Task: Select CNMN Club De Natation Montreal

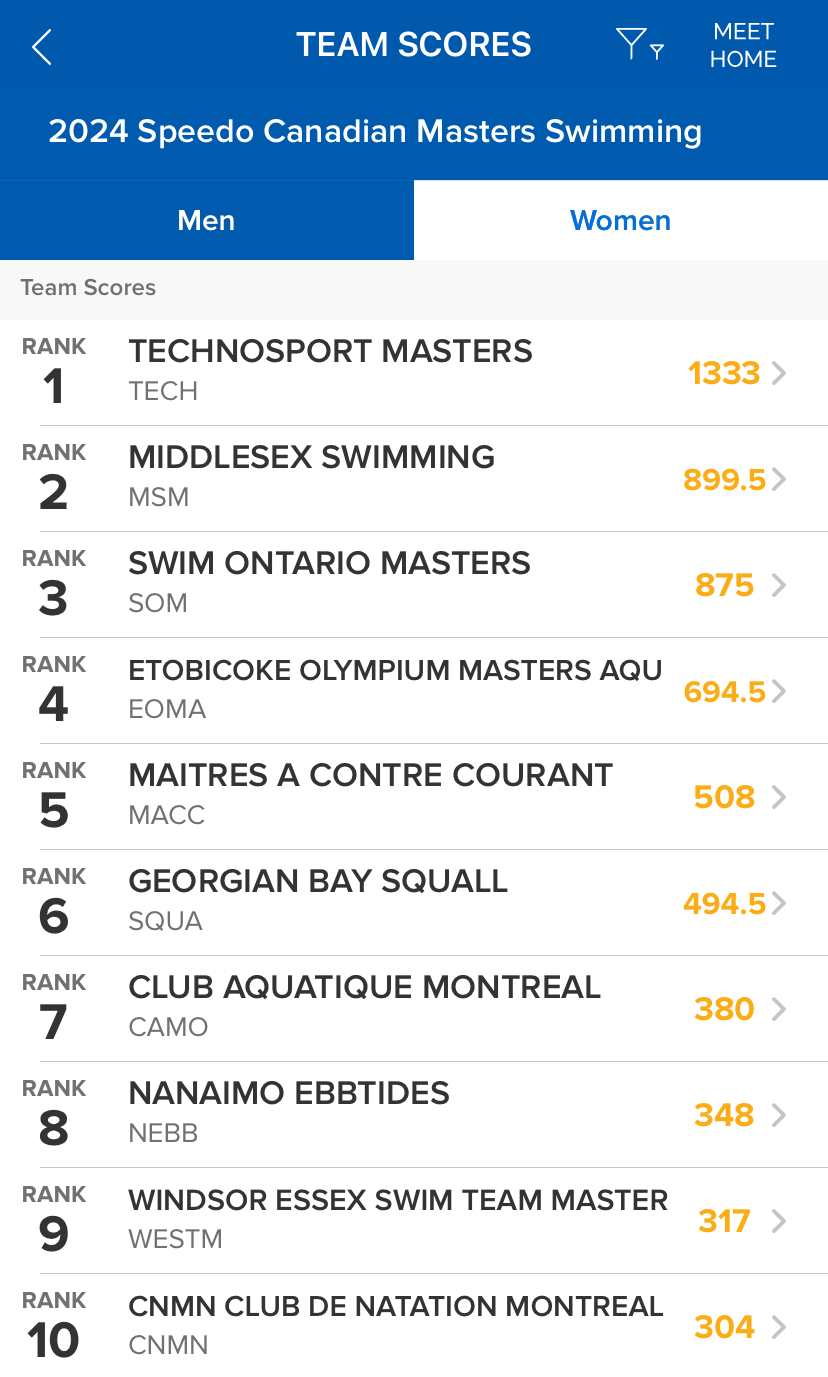Action: (395, 1306)
